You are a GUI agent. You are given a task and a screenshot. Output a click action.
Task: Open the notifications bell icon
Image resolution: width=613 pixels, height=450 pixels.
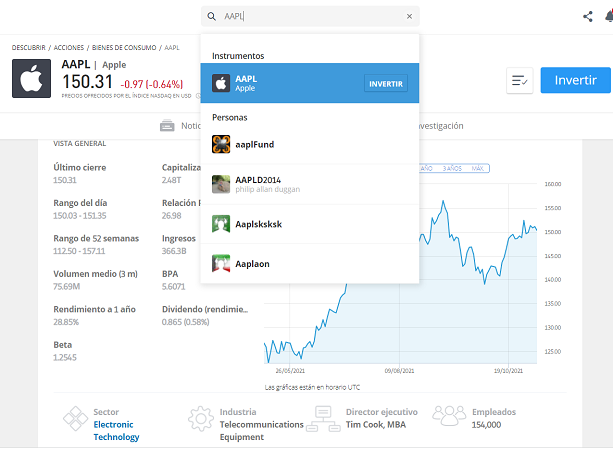pyautogui.click(x=609, y=16)
